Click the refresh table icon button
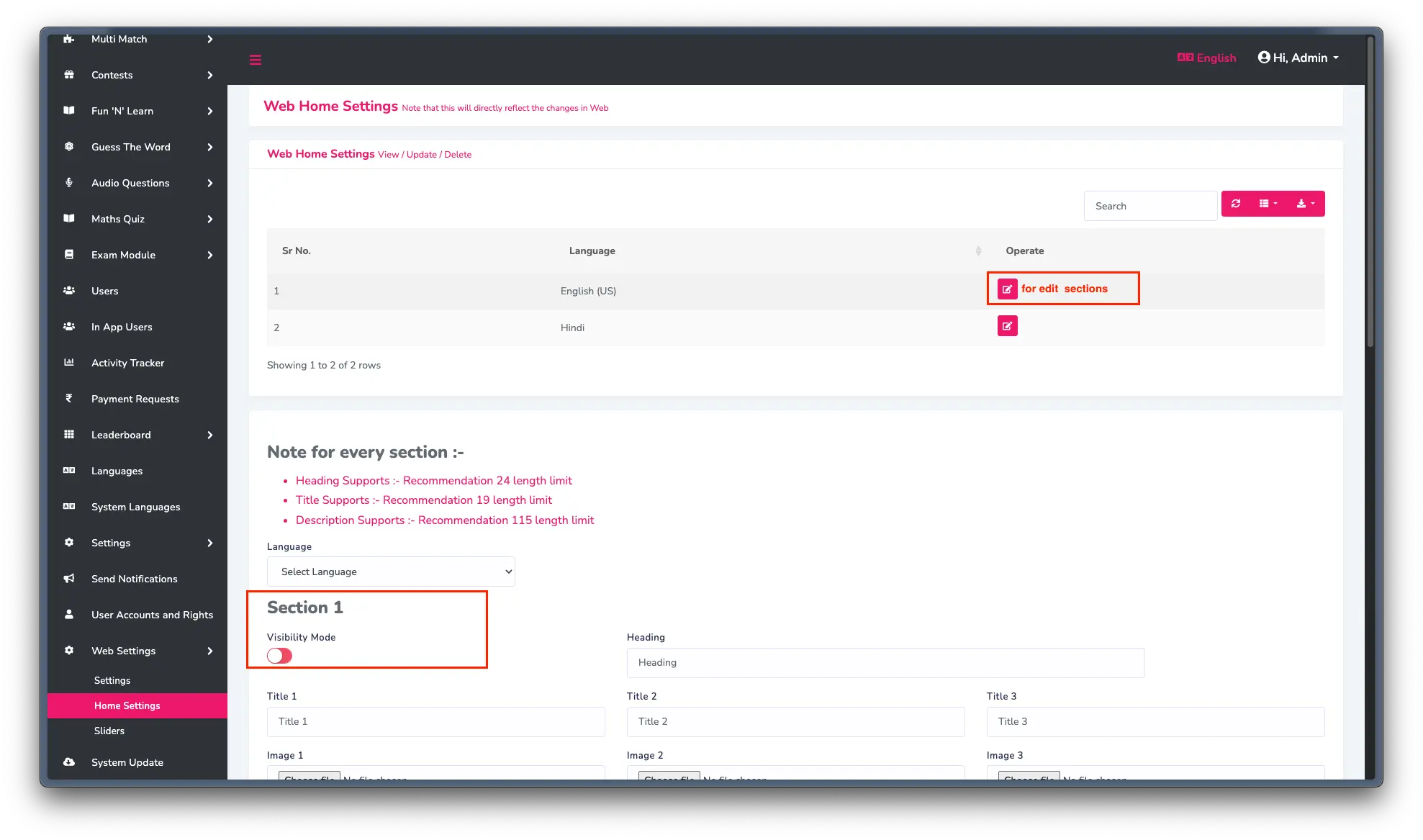Viewport: 1423px width, 840px height. [1236, 204]
